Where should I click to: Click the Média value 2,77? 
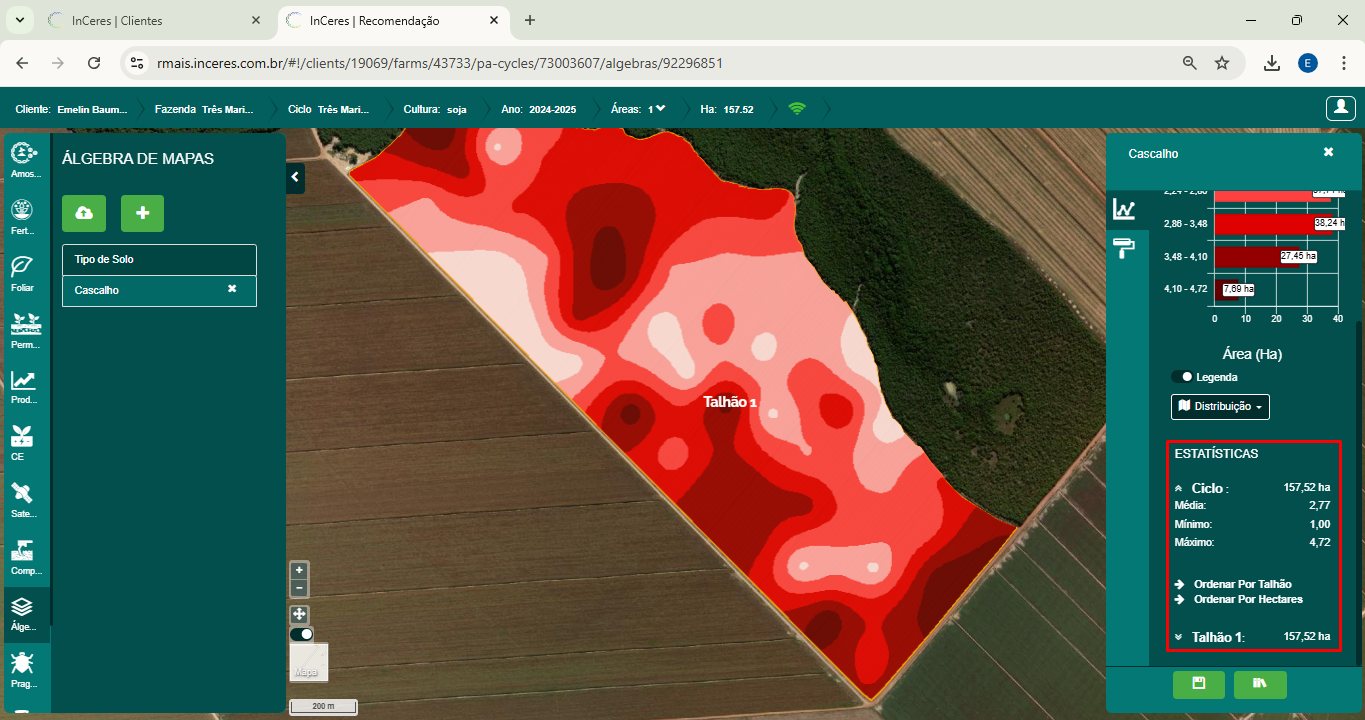[x=1319, y=505]
